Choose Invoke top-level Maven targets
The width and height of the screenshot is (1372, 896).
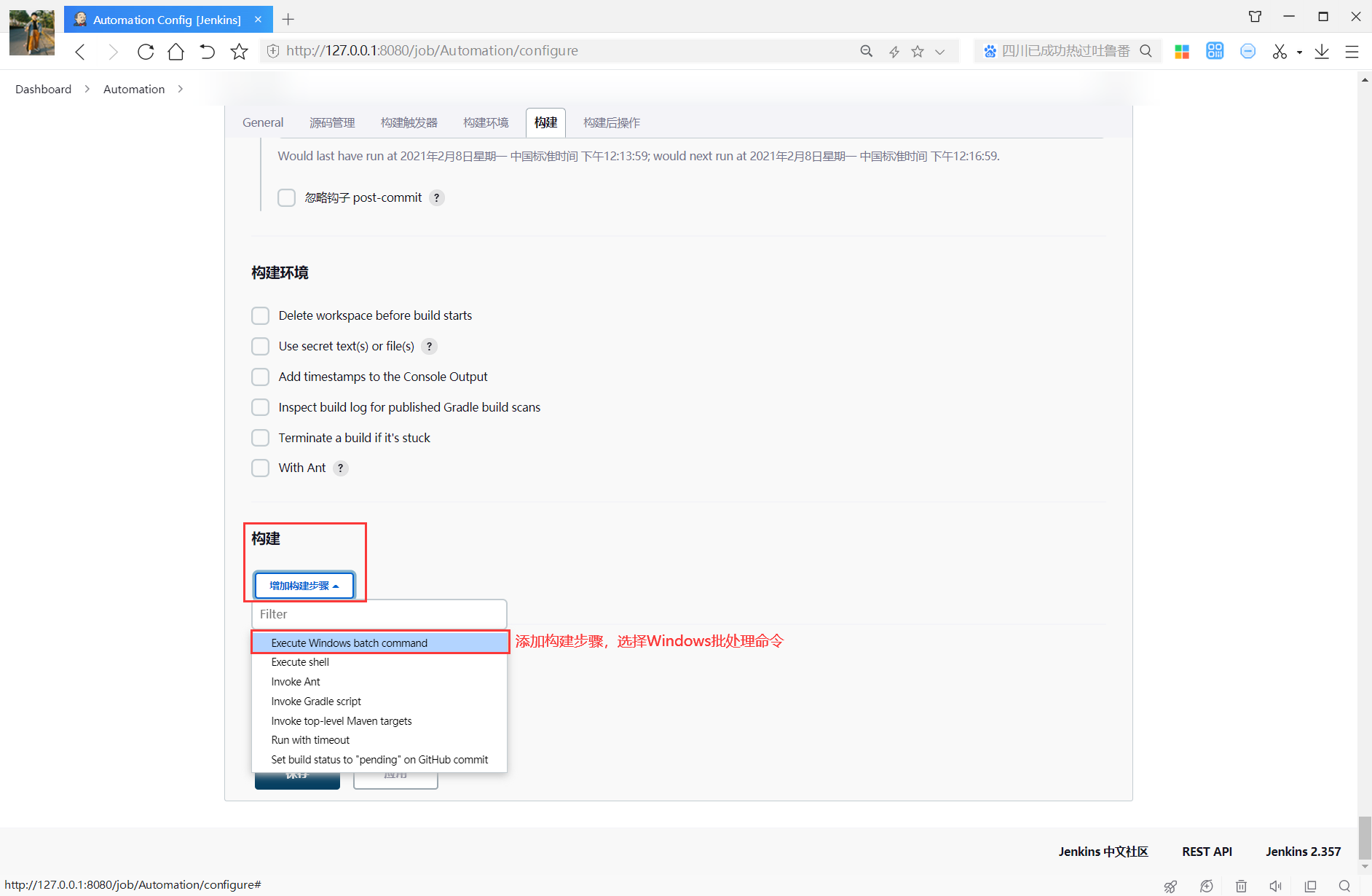tap(379, 721)
